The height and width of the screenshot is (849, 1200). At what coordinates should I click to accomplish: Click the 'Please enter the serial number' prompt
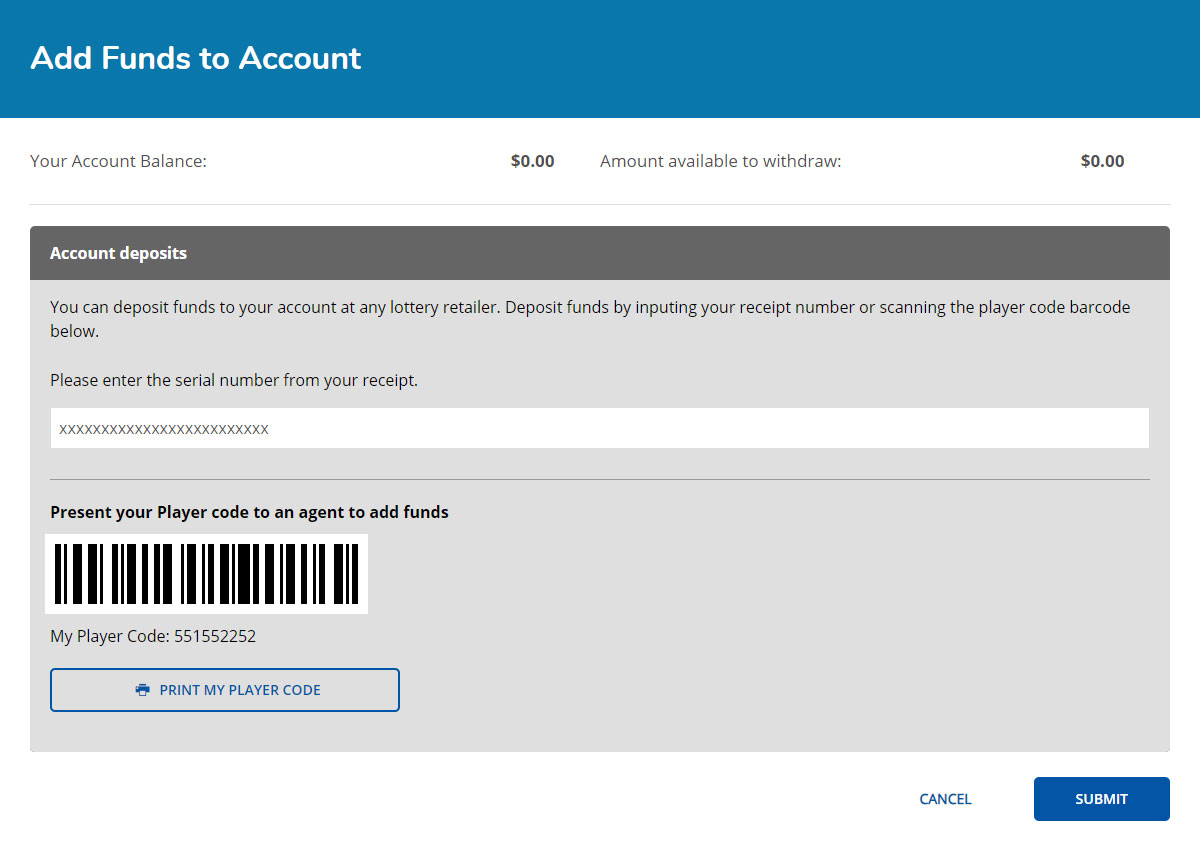234,380
